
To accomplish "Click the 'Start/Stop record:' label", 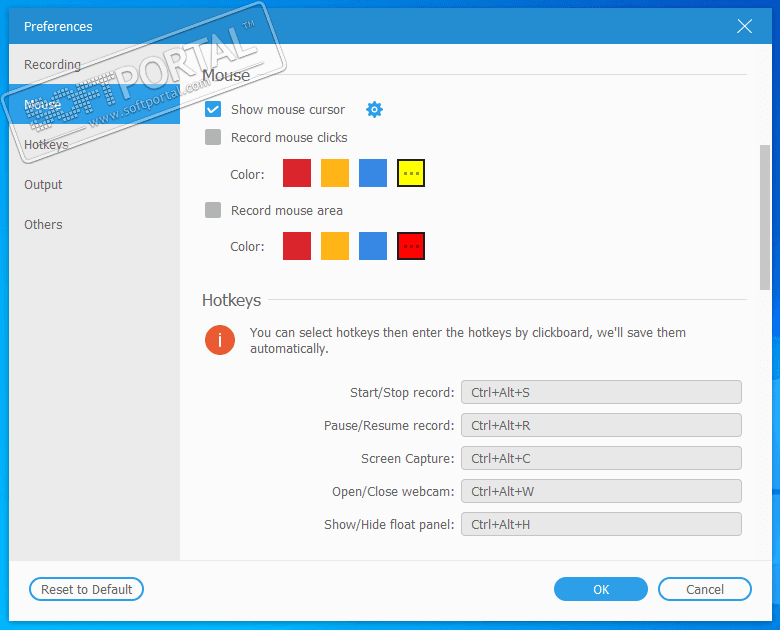I will point(402,393).
